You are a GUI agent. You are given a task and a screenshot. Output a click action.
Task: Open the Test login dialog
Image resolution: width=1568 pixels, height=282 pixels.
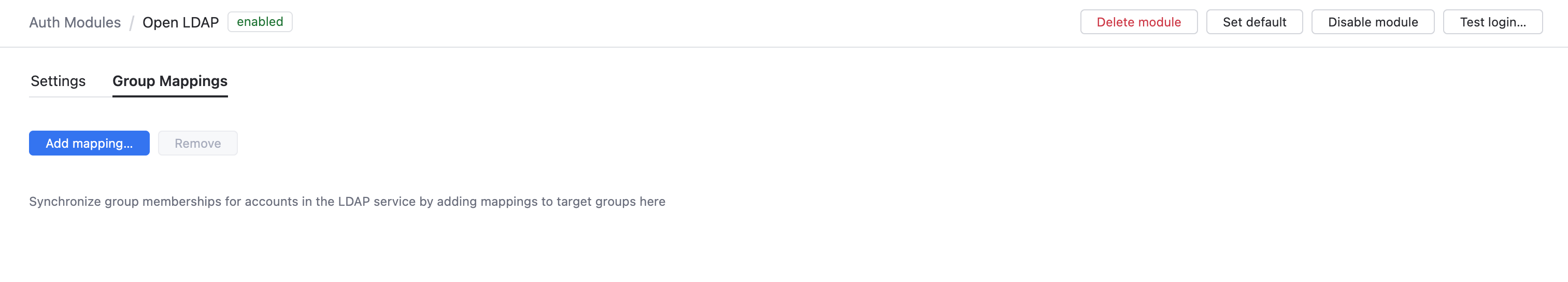(x=1492, y=22)
